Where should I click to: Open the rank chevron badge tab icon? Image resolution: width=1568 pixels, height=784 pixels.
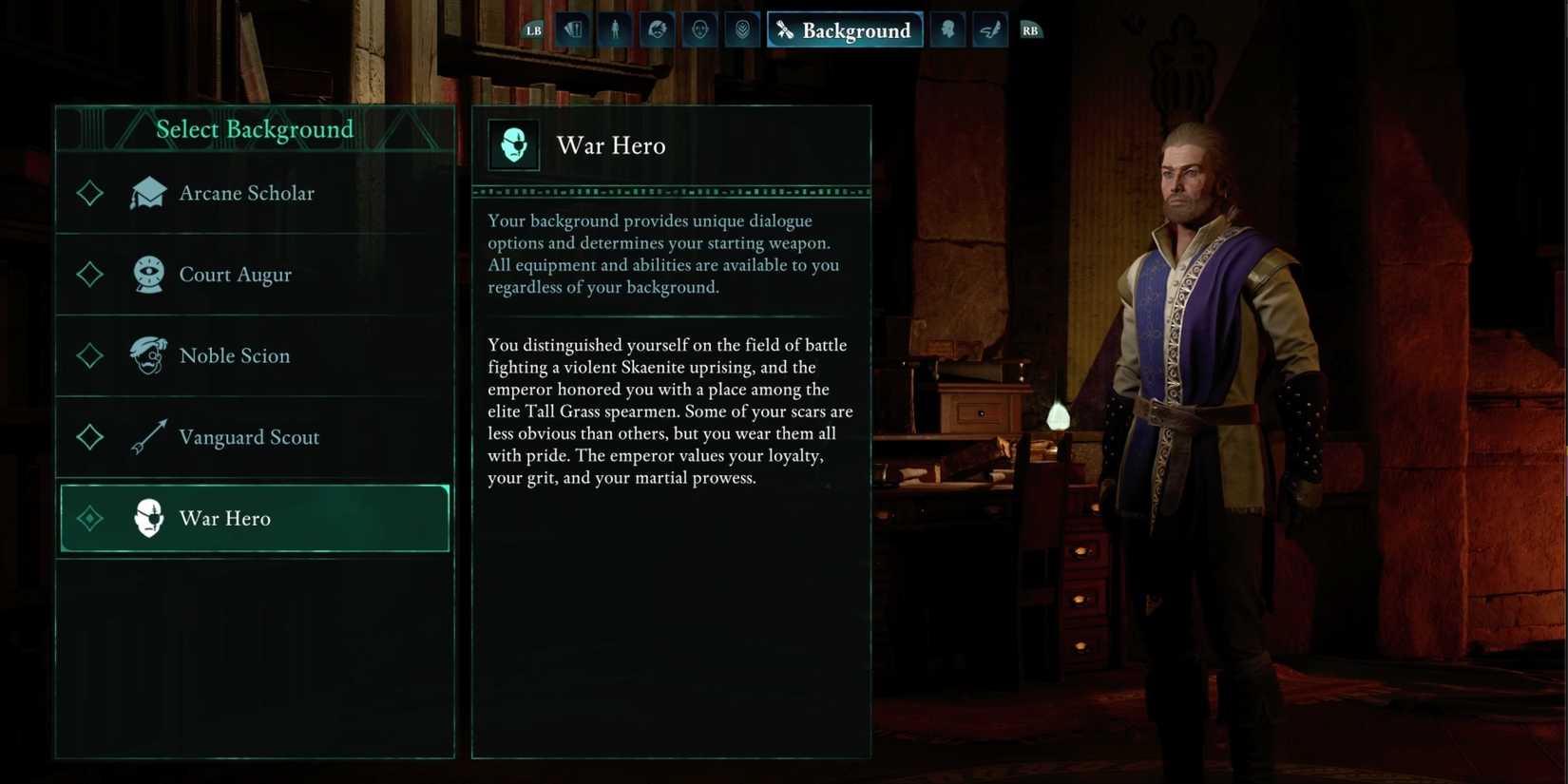[x=742, y=30]
